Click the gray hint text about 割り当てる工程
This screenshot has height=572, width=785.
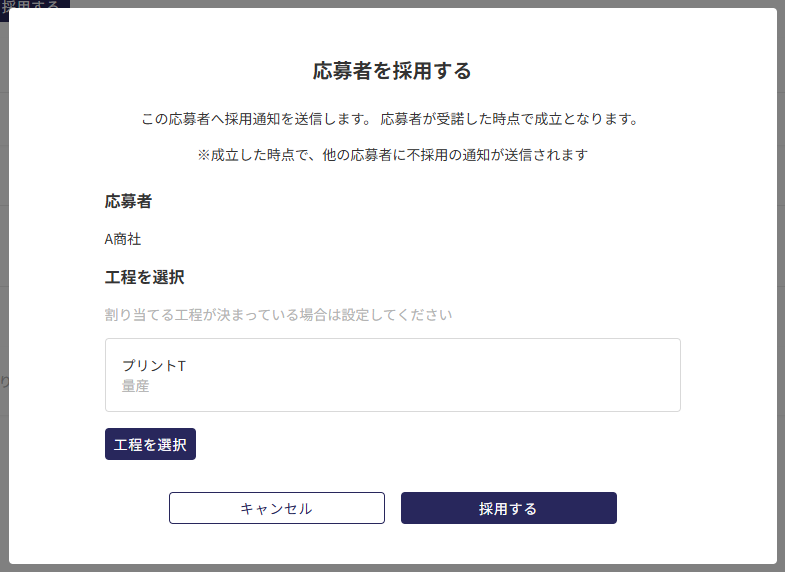278,315
